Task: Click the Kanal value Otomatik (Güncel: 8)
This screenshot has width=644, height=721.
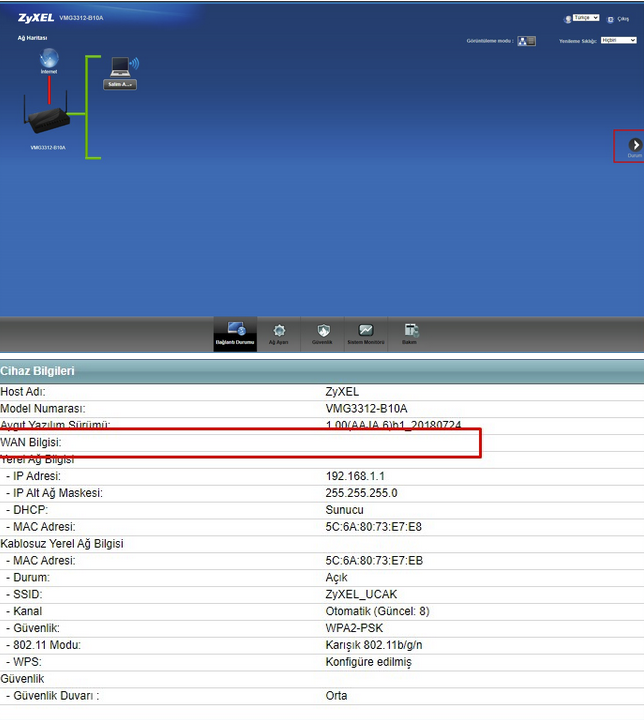Action: point(377,611)
